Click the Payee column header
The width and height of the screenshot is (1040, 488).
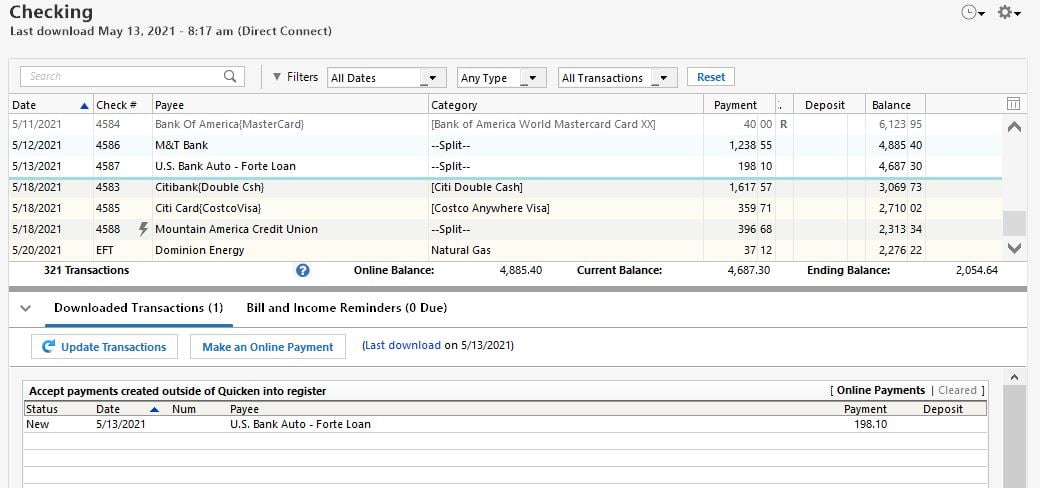290,105
